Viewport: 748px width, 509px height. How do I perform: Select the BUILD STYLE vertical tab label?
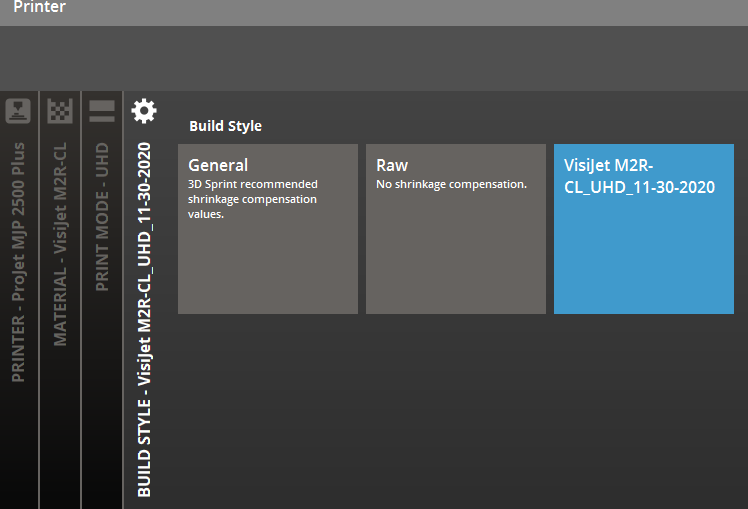point(144,320)
